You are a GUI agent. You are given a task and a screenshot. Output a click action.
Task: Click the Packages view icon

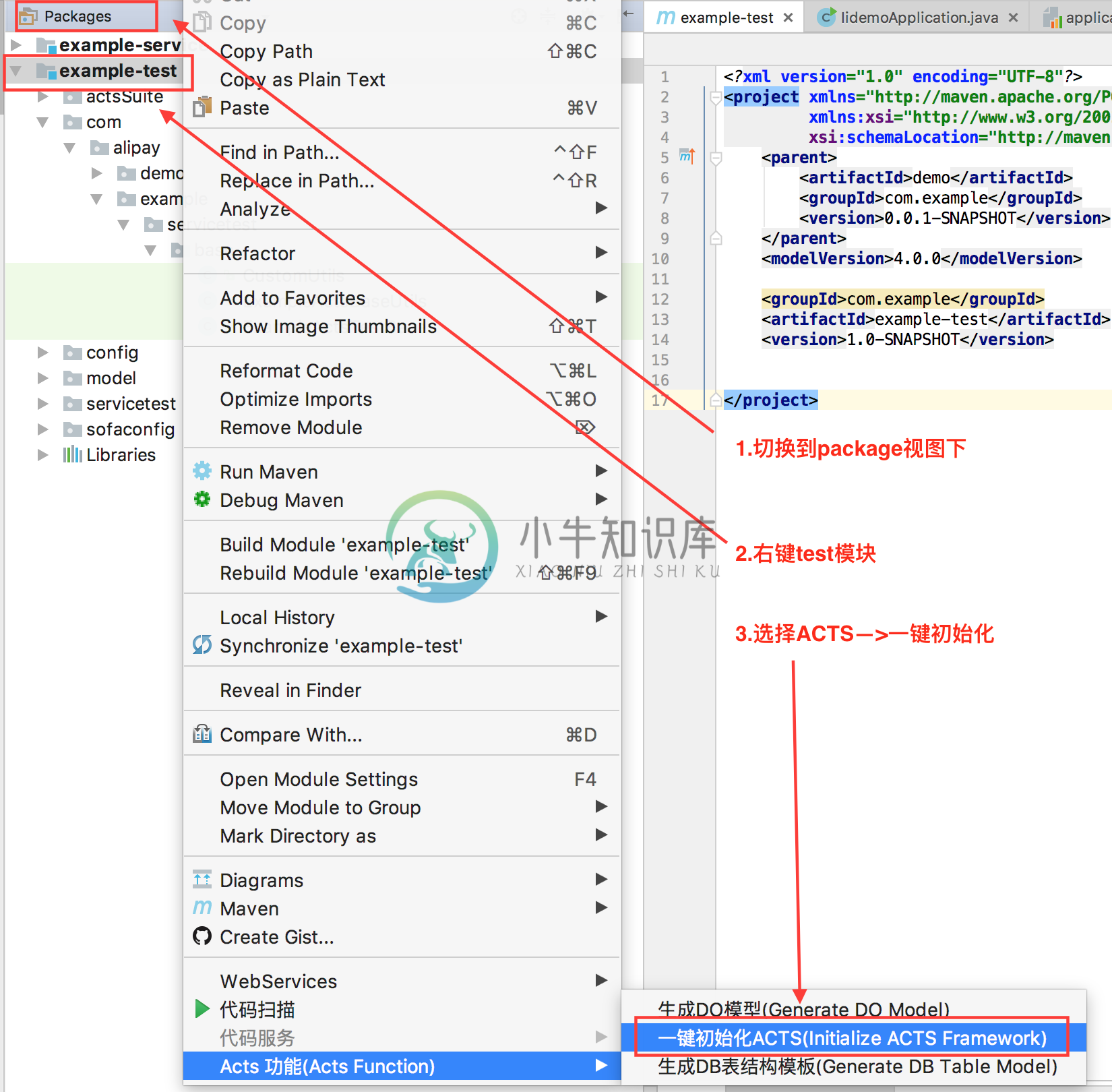pos(28,16)
